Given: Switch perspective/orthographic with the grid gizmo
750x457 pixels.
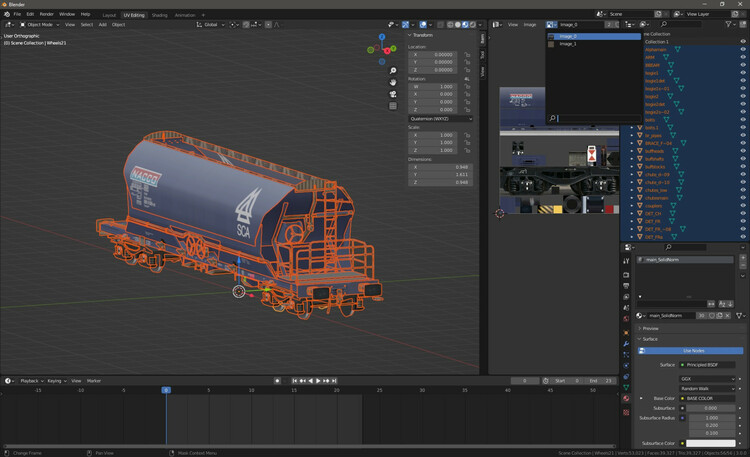Looking at the screenshot, I should pyautogui.click(x=393, y=106).
